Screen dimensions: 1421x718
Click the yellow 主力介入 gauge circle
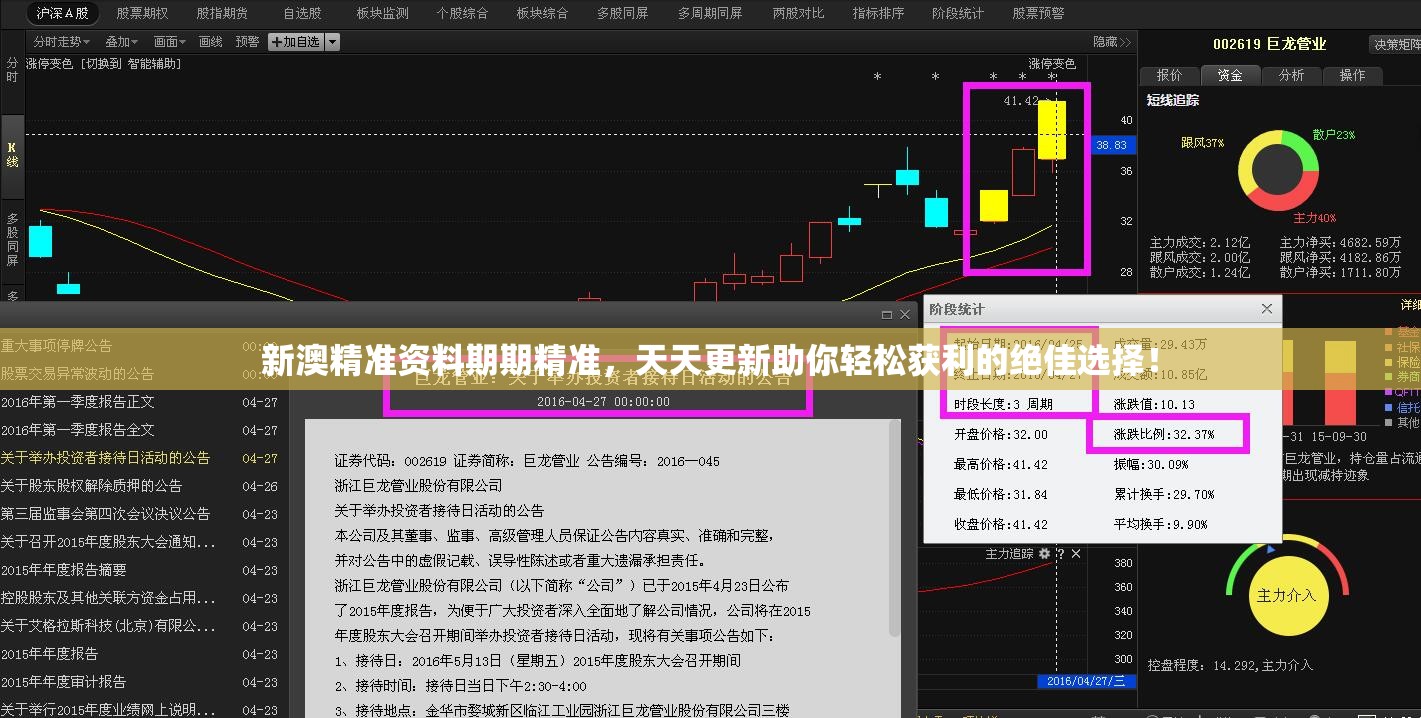click(1287, 595)
